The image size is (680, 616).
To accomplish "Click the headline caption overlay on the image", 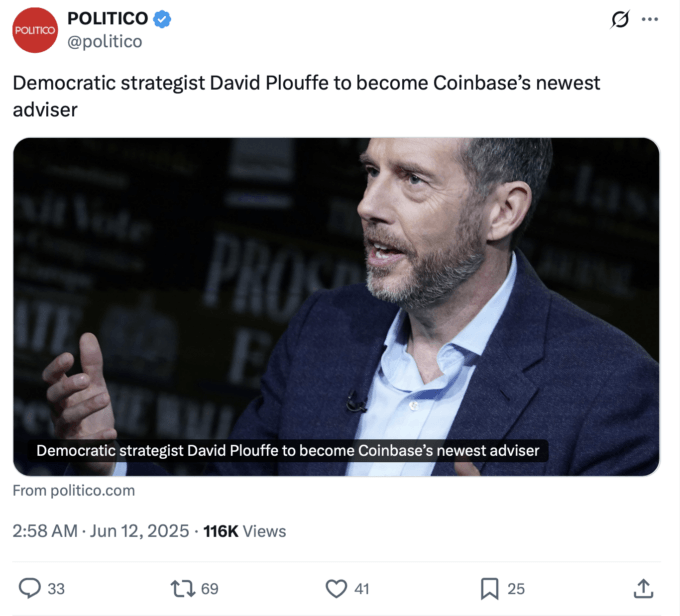I will click(x=288, y=451).
